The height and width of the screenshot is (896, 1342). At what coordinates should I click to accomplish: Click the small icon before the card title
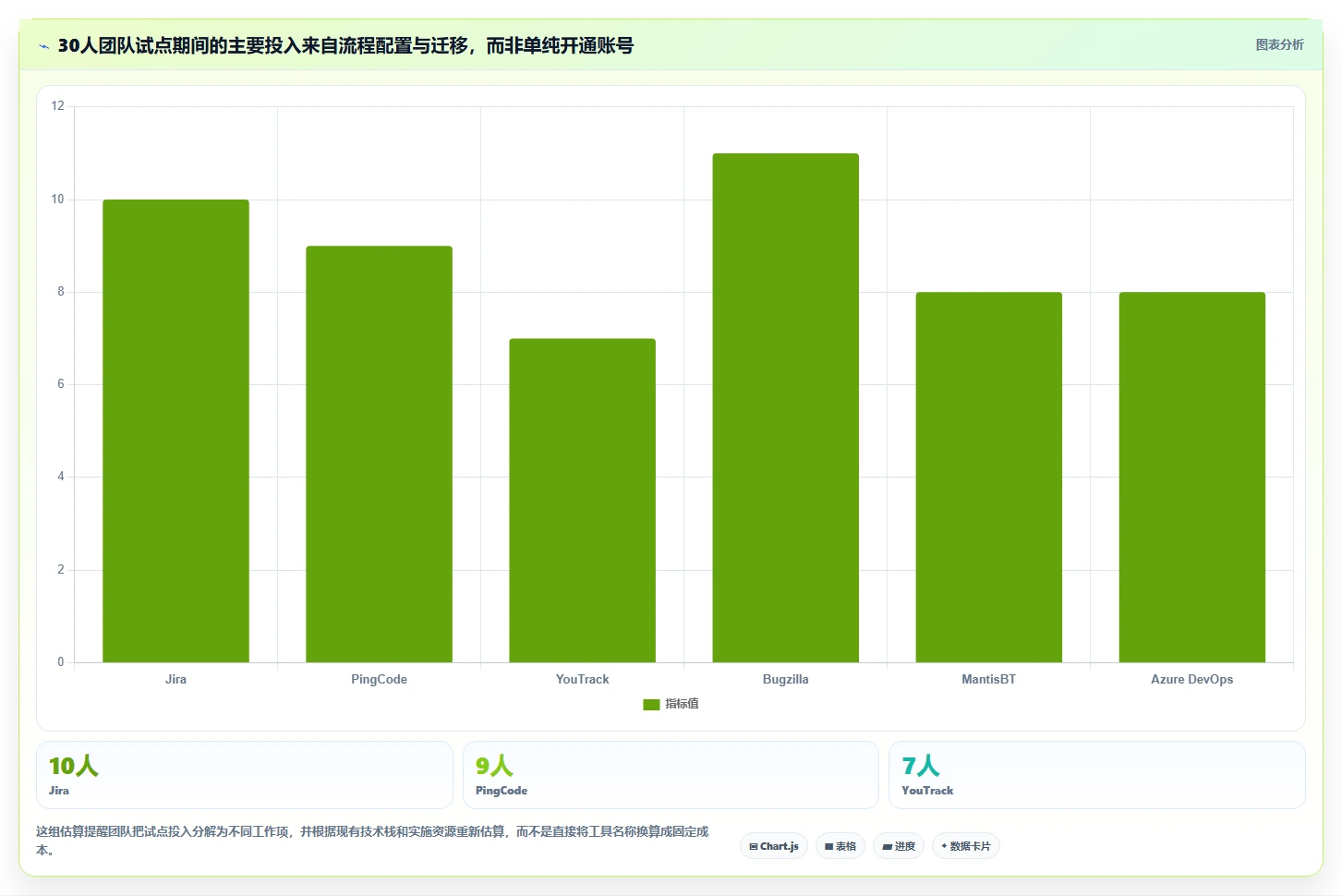(x=43, y=46)
